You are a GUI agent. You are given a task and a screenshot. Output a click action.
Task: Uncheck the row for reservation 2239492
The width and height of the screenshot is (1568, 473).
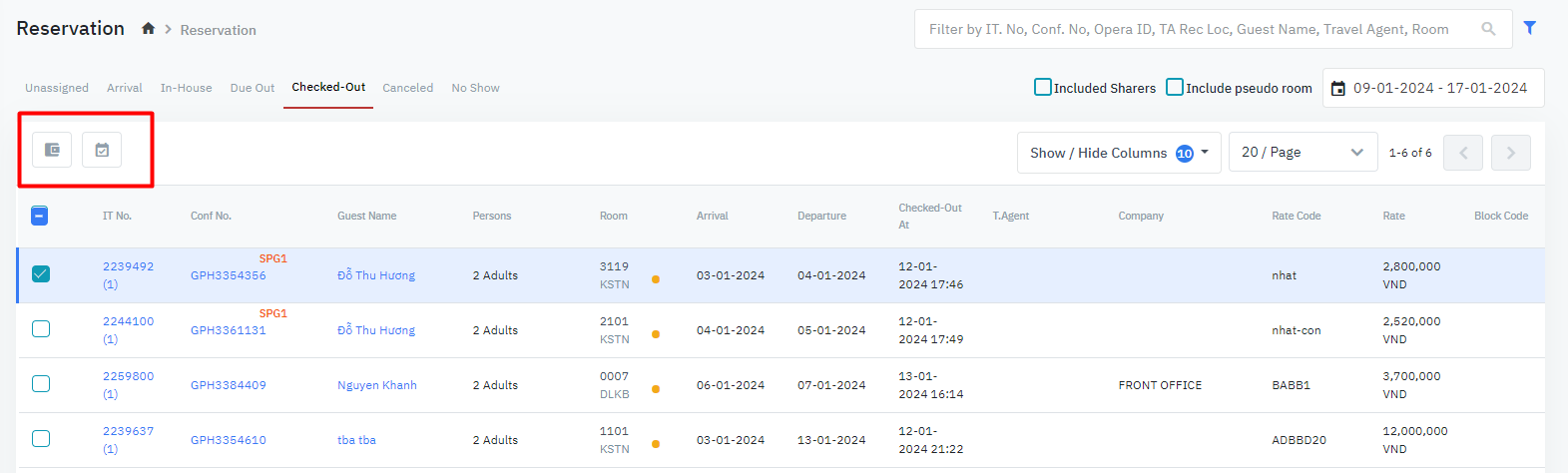[41, 274]
